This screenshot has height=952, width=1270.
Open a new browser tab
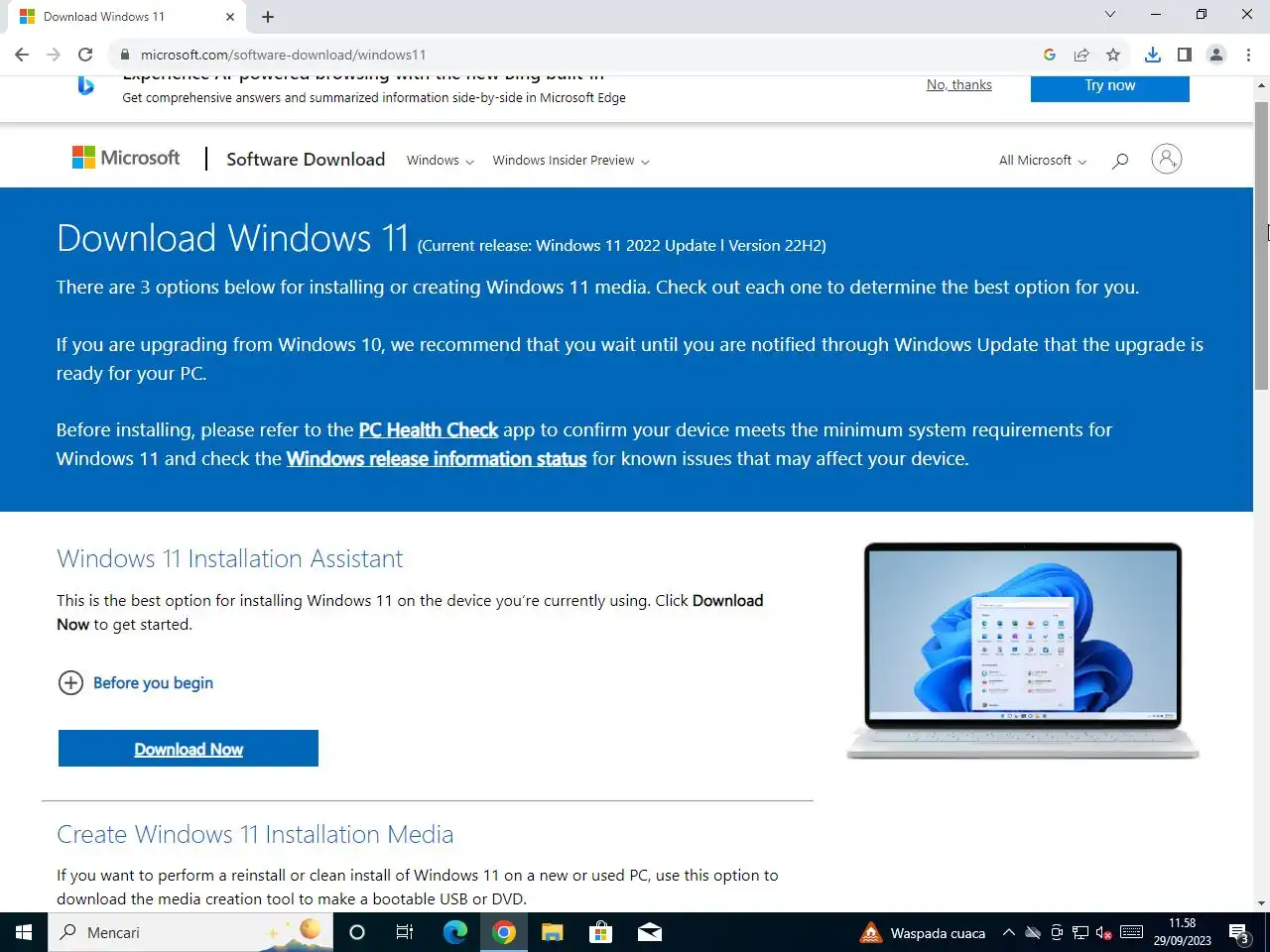click(268, 17)
